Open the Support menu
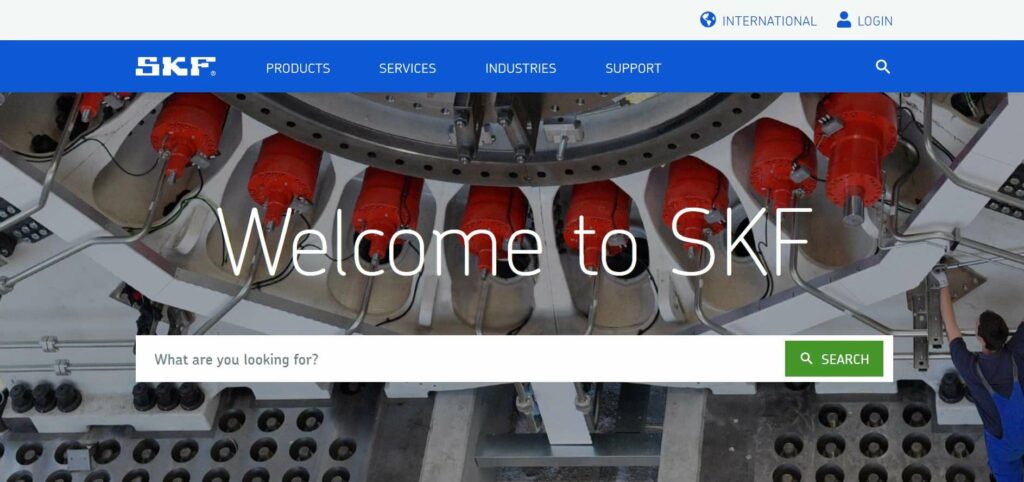The image size is (1024, 482). pos(633,68)
